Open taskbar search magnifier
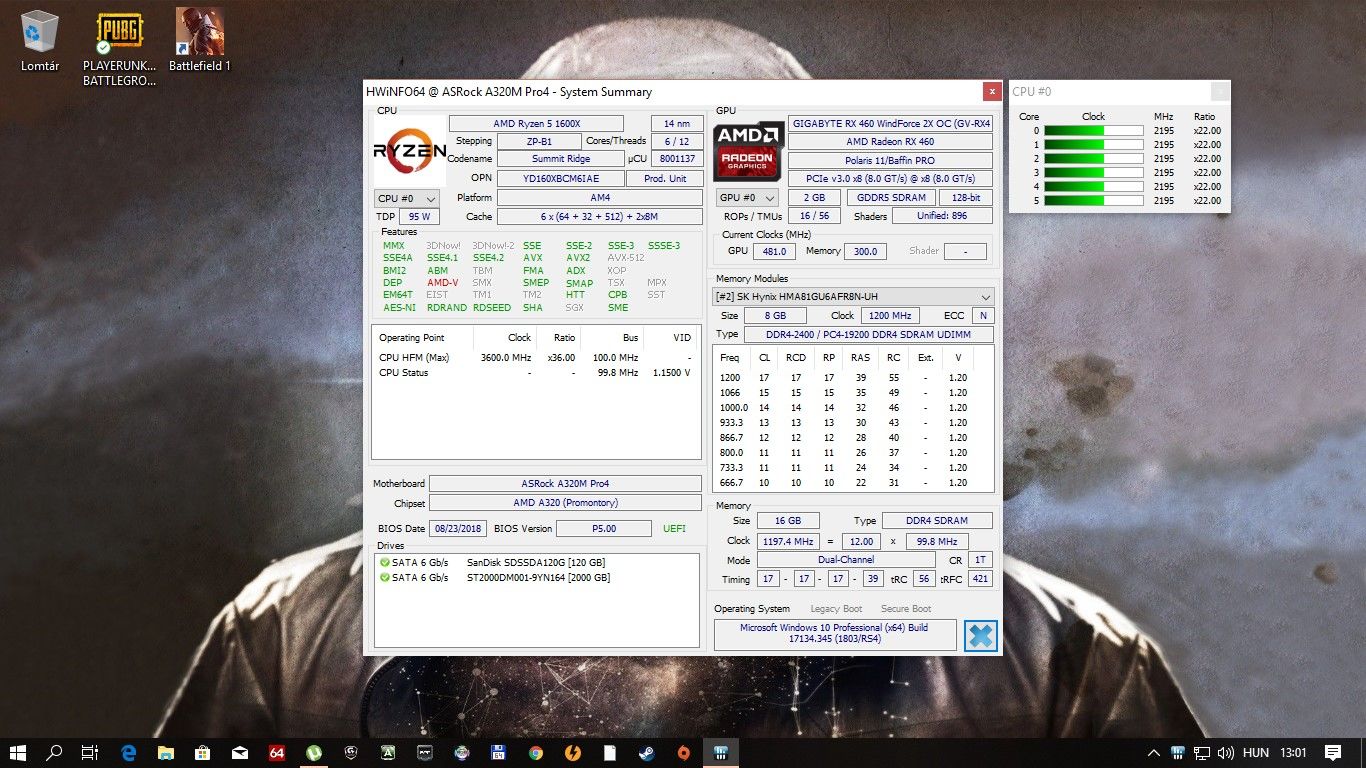The height and width of the screenshot is (768, 1366). click(54, 753)
